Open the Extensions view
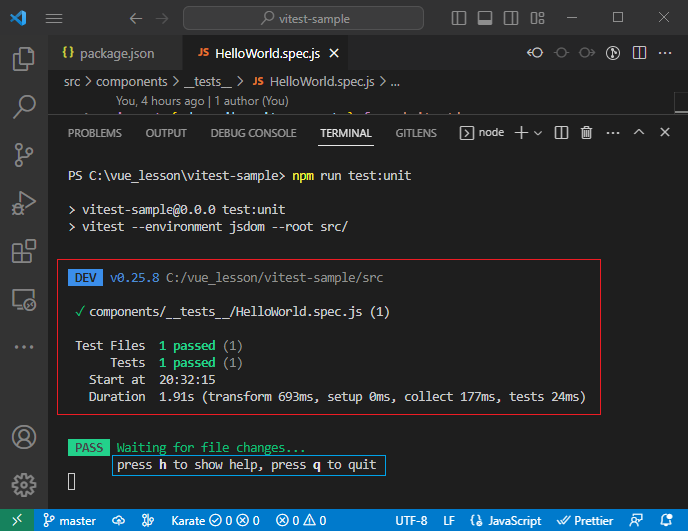The width and height of the screenshot is (688, 531). (x=24, y=251)
